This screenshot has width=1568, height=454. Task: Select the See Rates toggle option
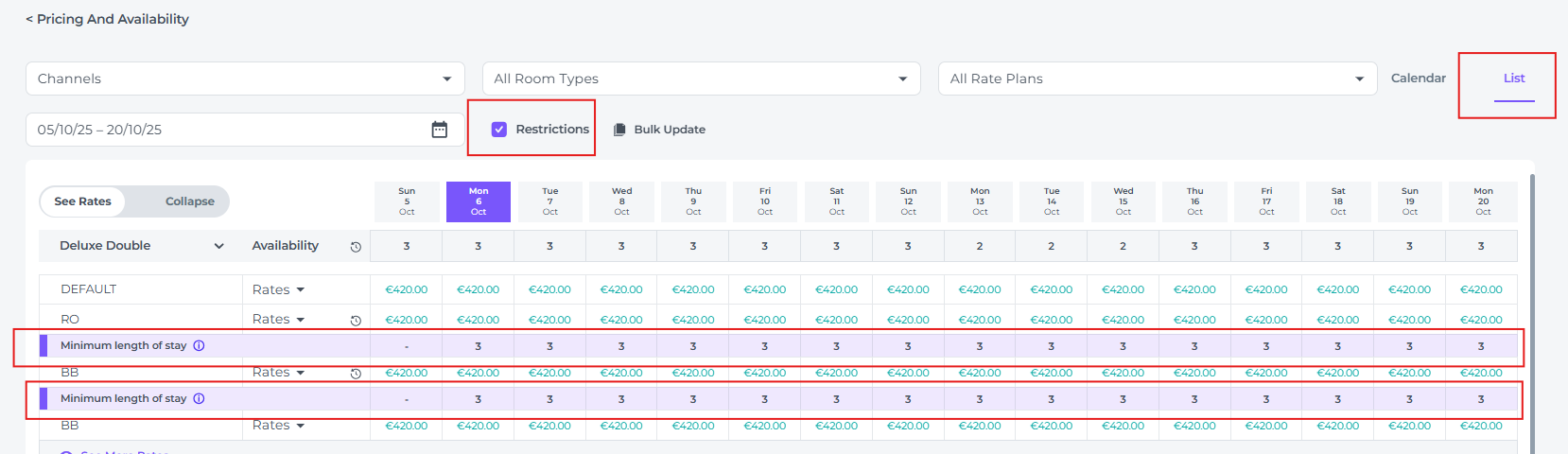click(x=83, y=201)
